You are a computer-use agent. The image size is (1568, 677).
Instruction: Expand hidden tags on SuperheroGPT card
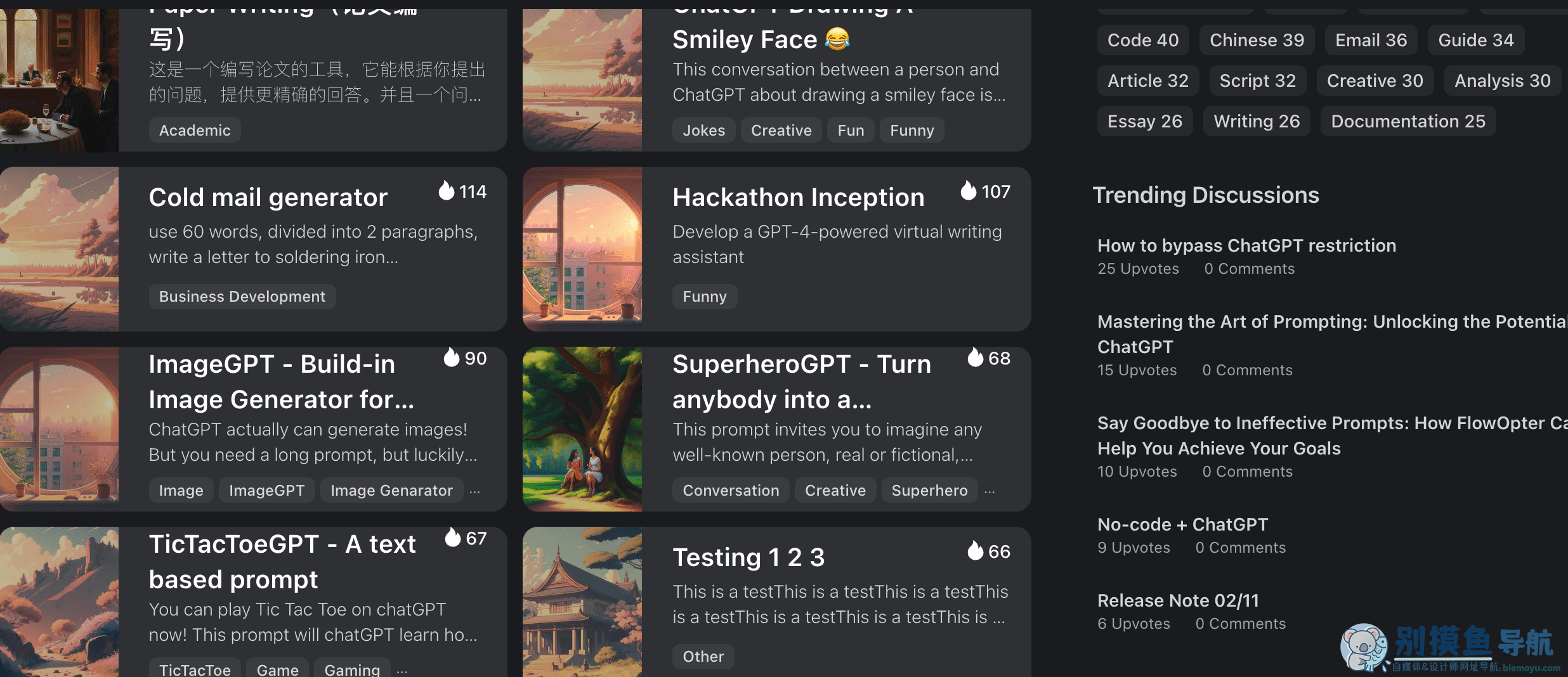(990, 491)
